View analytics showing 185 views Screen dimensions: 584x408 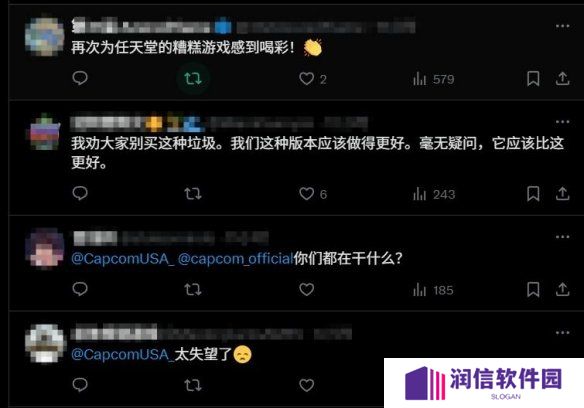(x=433, y=290)
